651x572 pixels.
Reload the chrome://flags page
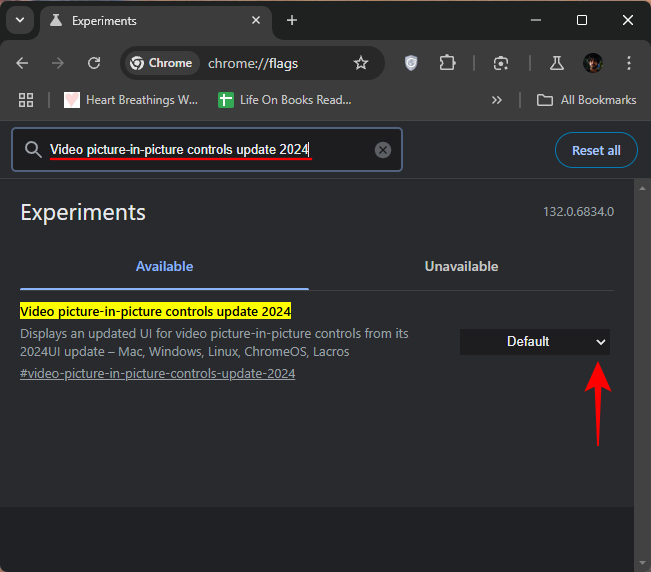[x=94, y=63]
